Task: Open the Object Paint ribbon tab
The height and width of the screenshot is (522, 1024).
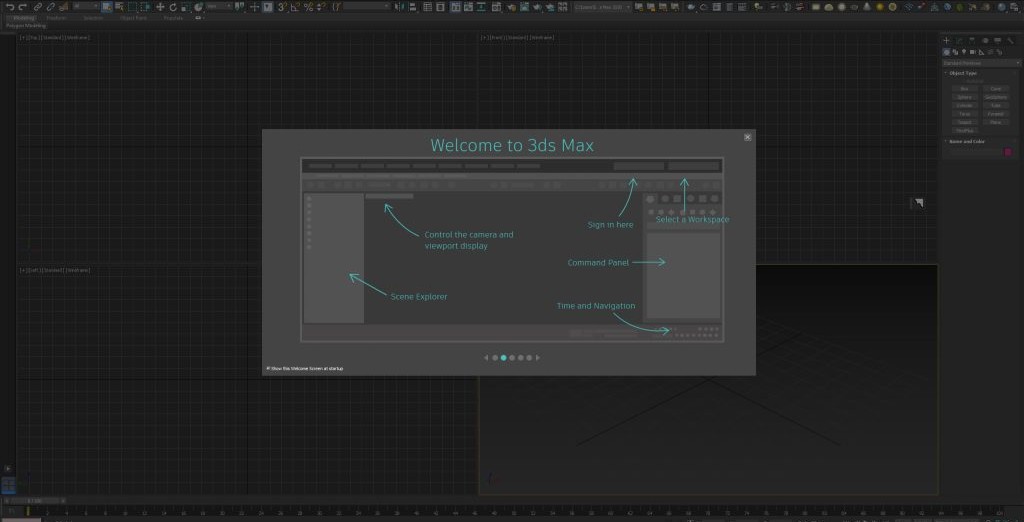Action: [x=133, y=18]
